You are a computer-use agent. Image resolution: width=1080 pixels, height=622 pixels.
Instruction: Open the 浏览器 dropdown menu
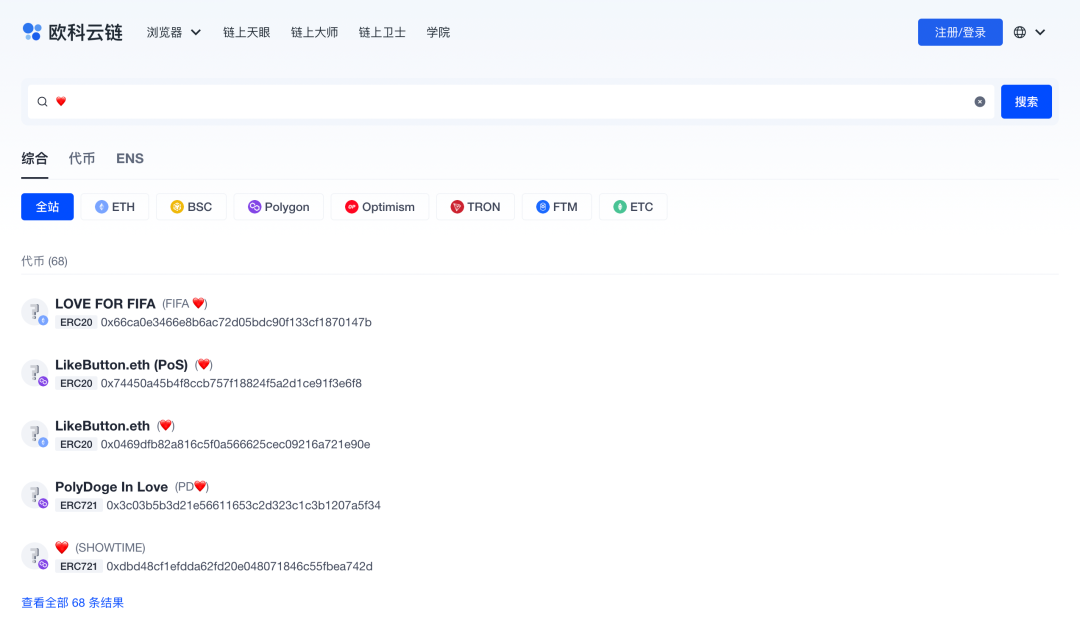tap(174, 32)
